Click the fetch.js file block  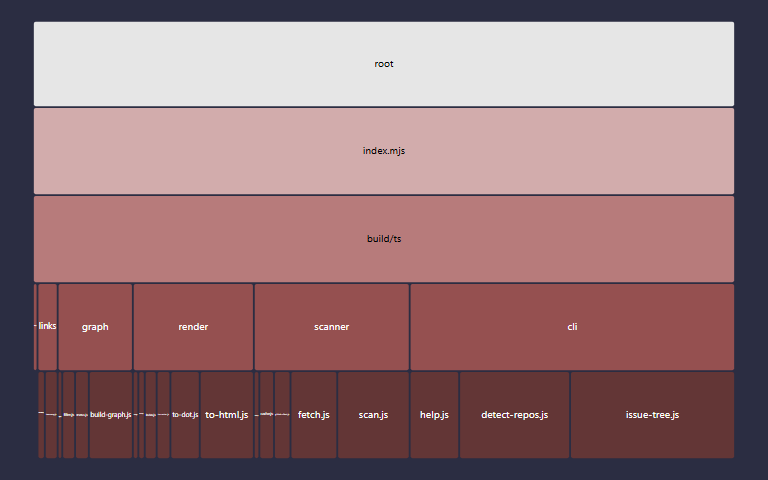pyautogui.click(x=314, y=415)
